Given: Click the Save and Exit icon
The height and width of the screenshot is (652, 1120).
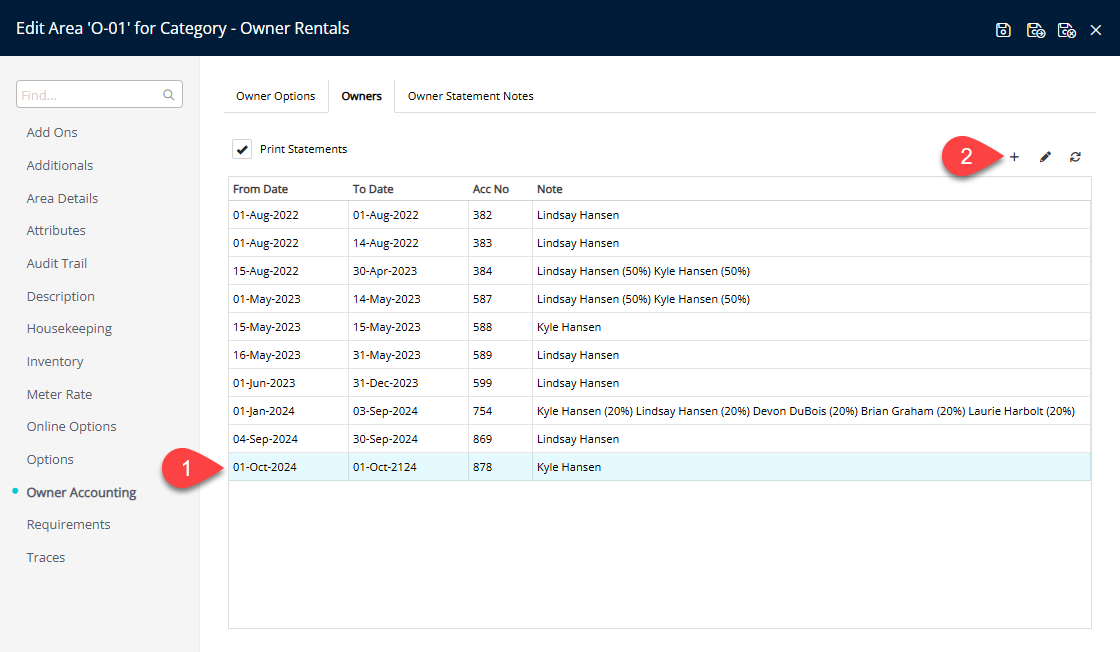Looking at the screenshot, I should [x=1067, y=30].
